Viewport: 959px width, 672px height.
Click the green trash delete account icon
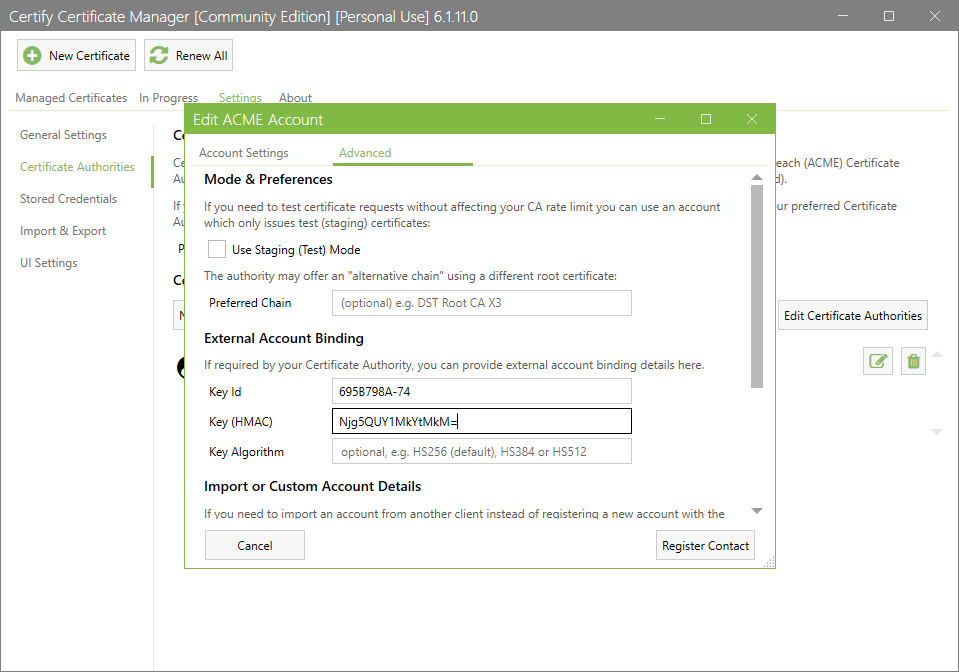[x=913, y=361]
